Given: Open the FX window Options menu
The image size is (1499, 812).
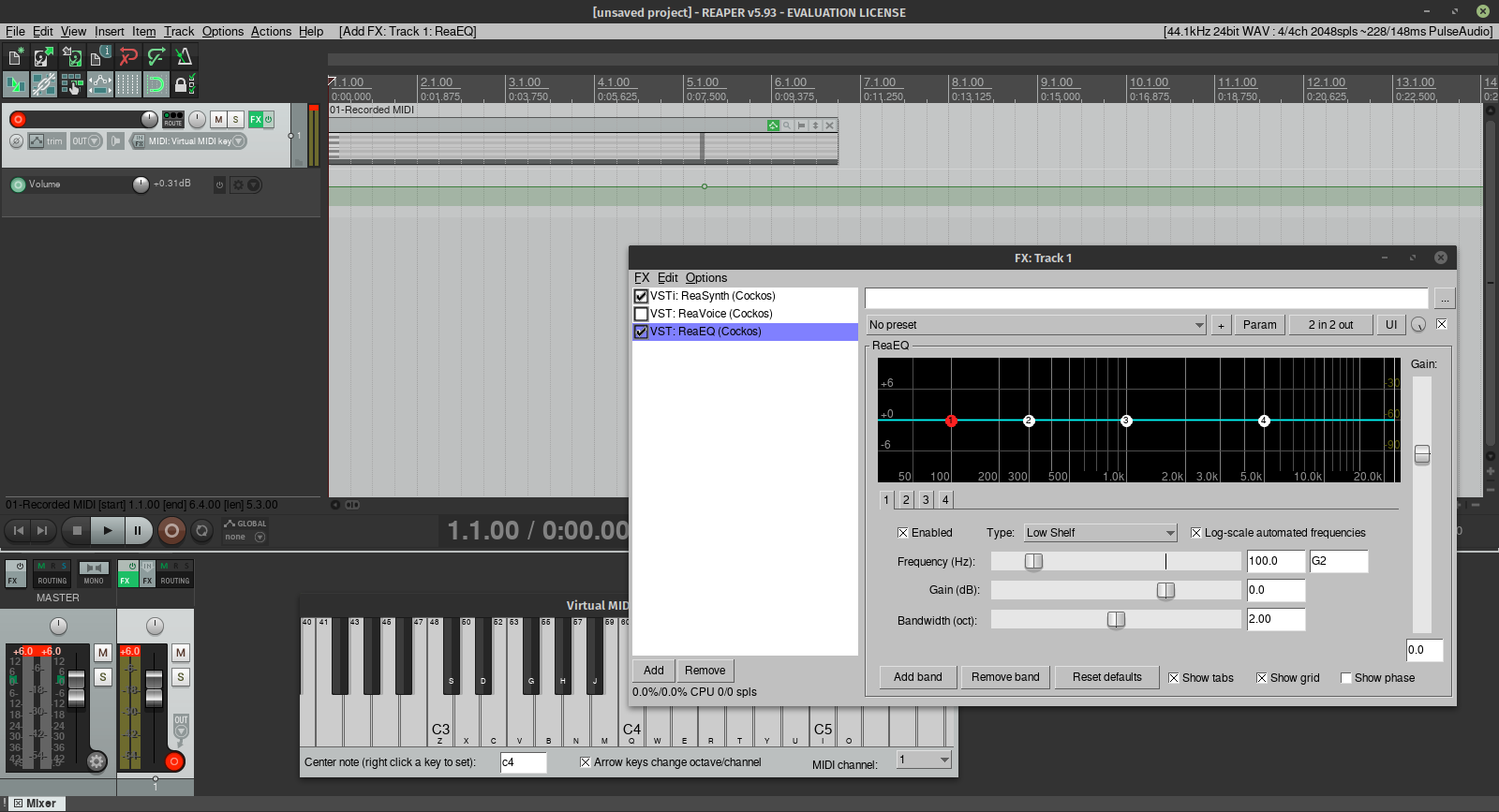Looking at the screenshot, I should (705, 278).
